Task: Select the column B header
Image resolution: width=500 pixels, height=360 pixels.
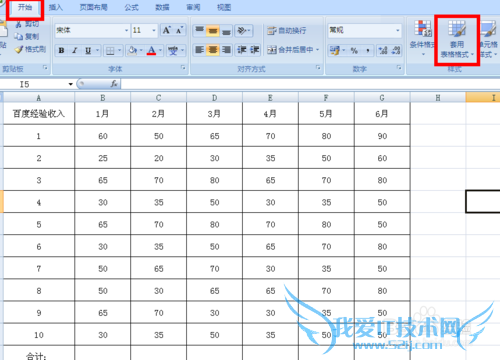Action: 103,98
